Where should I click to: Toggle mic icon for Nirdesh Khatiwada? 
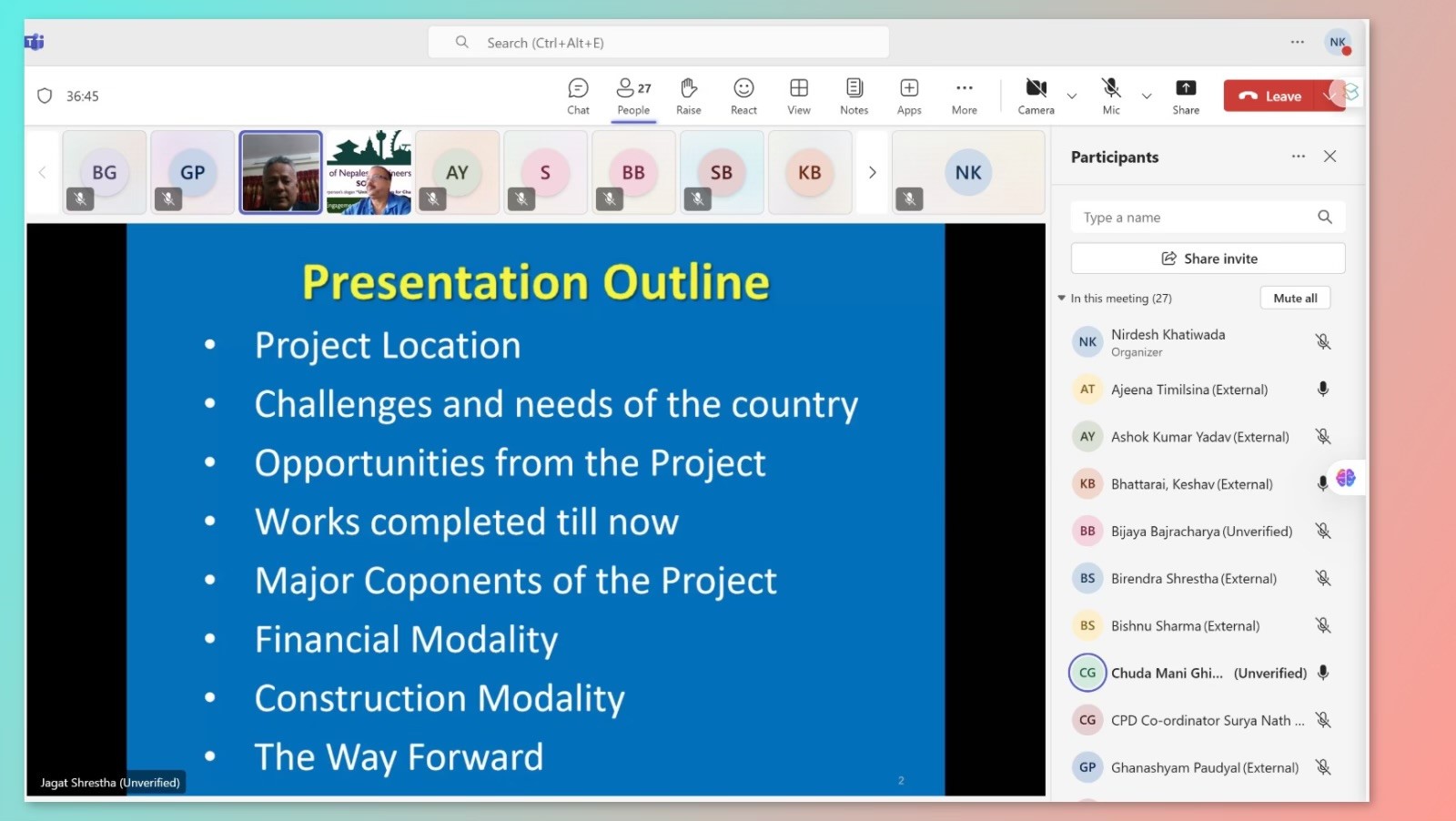1323,341
